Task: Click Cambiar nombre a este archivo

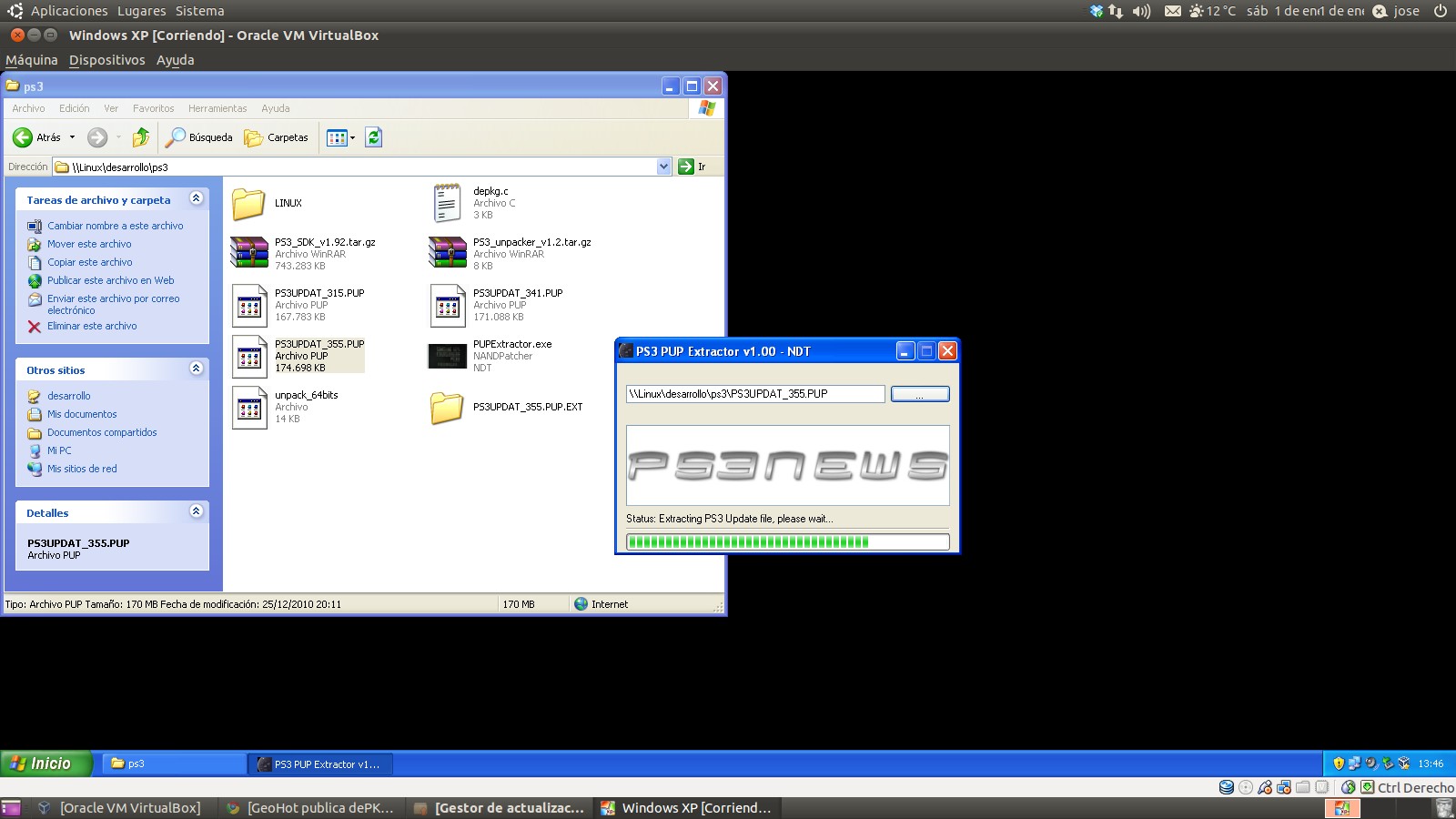Action: pyautogui.click(x=116, y=226)
